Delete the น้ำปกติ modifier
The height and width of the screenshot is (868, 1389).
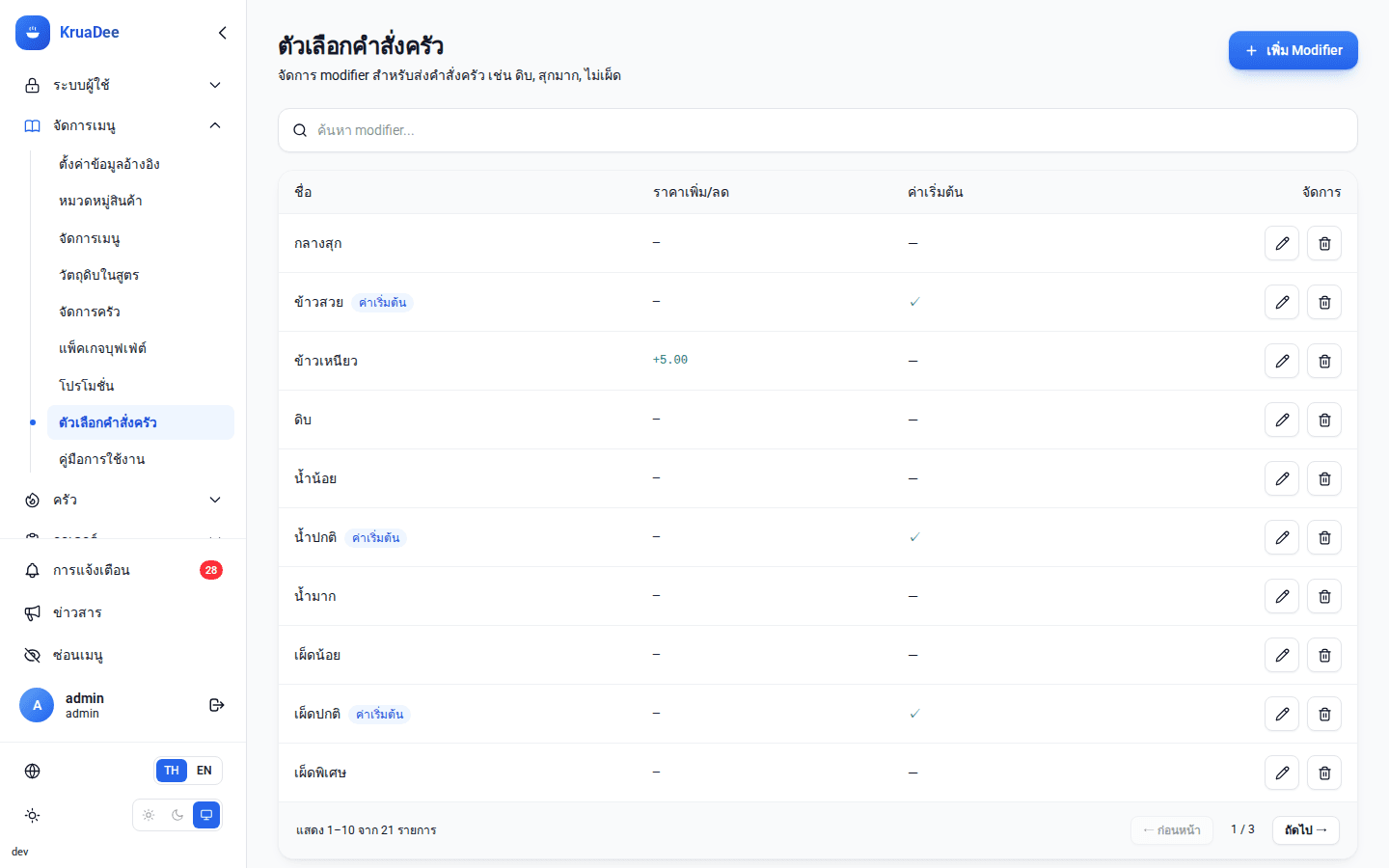click(x=1324, y=537)
